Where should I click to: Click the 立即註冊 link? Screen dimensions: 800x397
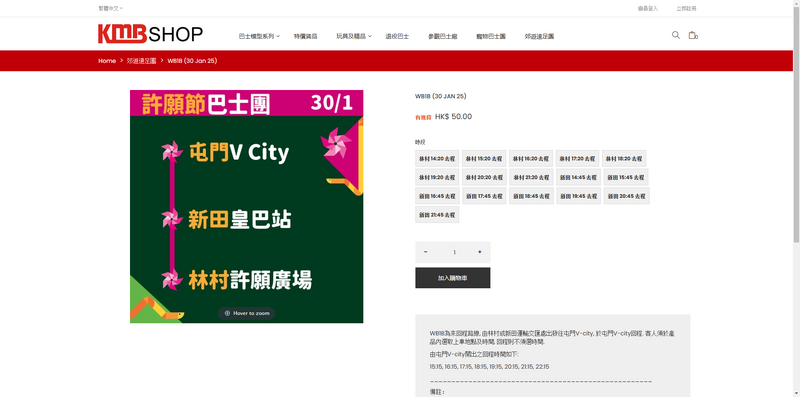tap(686, 8)
